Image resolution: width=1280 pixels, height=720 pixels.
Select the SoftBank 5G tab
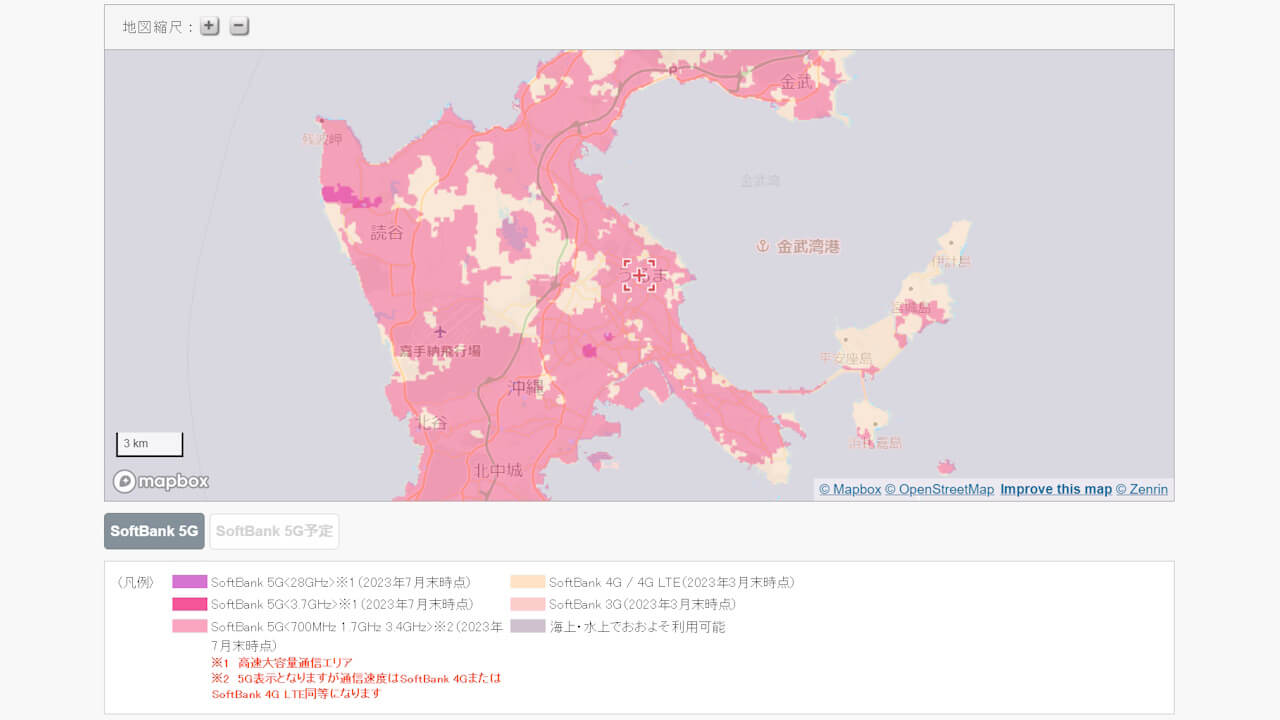click(x=153, y=531)
